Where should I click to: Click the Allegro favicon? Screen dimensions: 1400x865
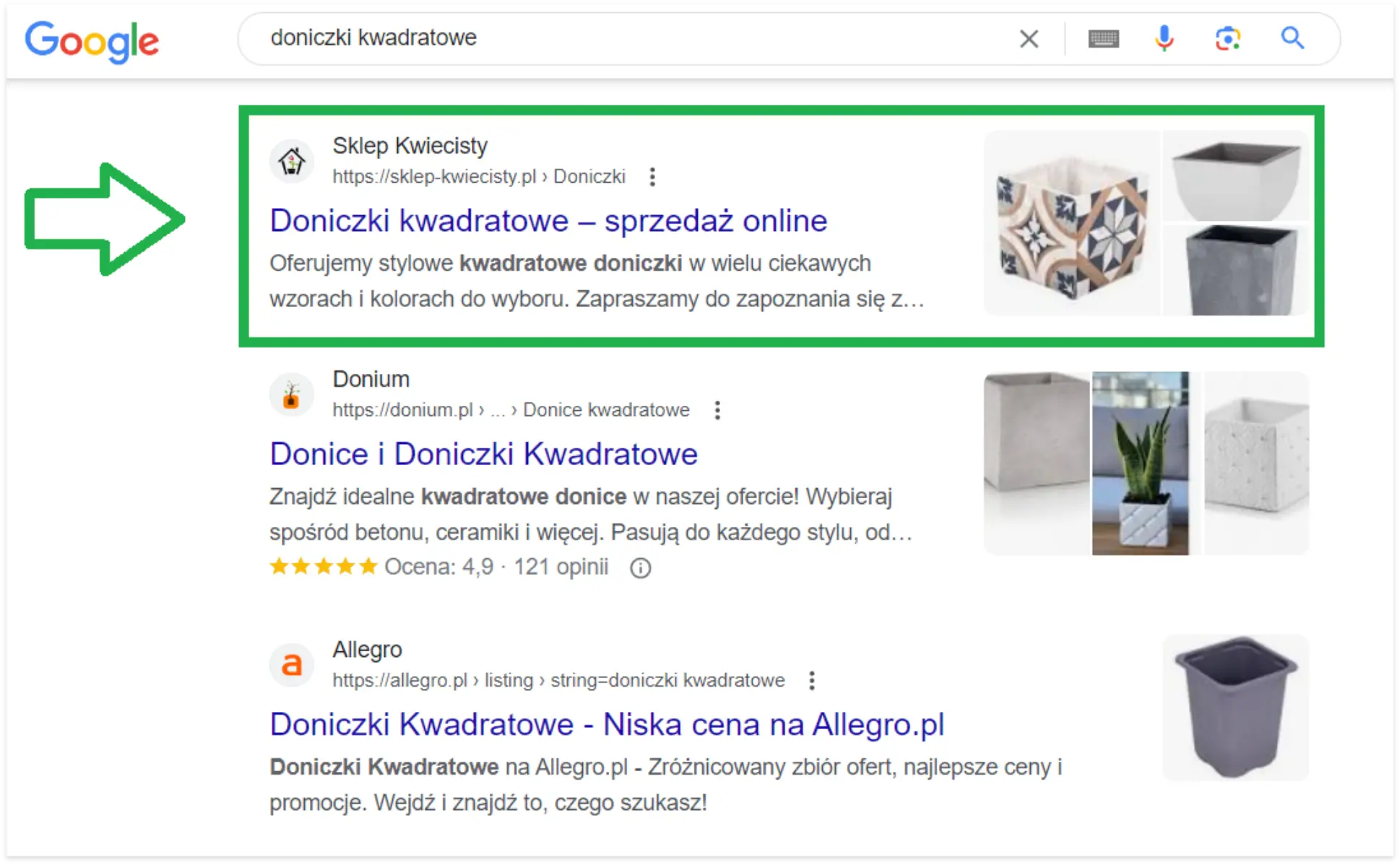tap(292, 664)
